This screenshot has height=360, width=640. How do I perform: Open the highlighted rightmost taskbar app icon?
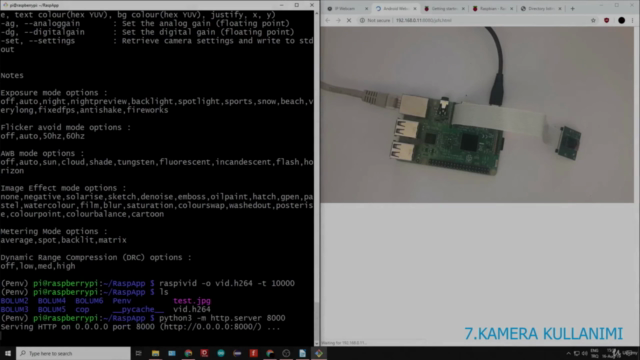click(x=319, y=353)
